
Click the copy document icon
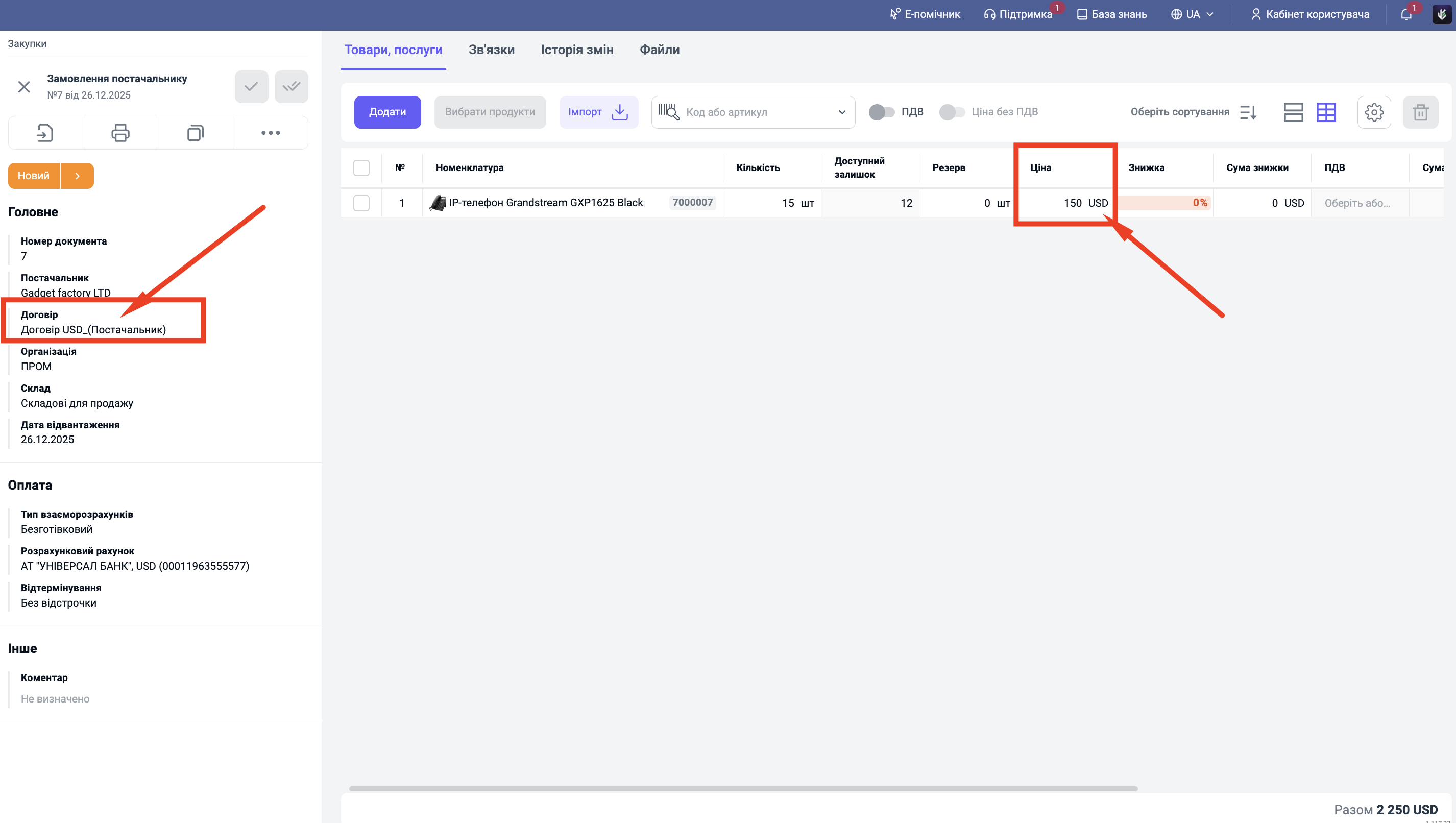tap(195, 133)
